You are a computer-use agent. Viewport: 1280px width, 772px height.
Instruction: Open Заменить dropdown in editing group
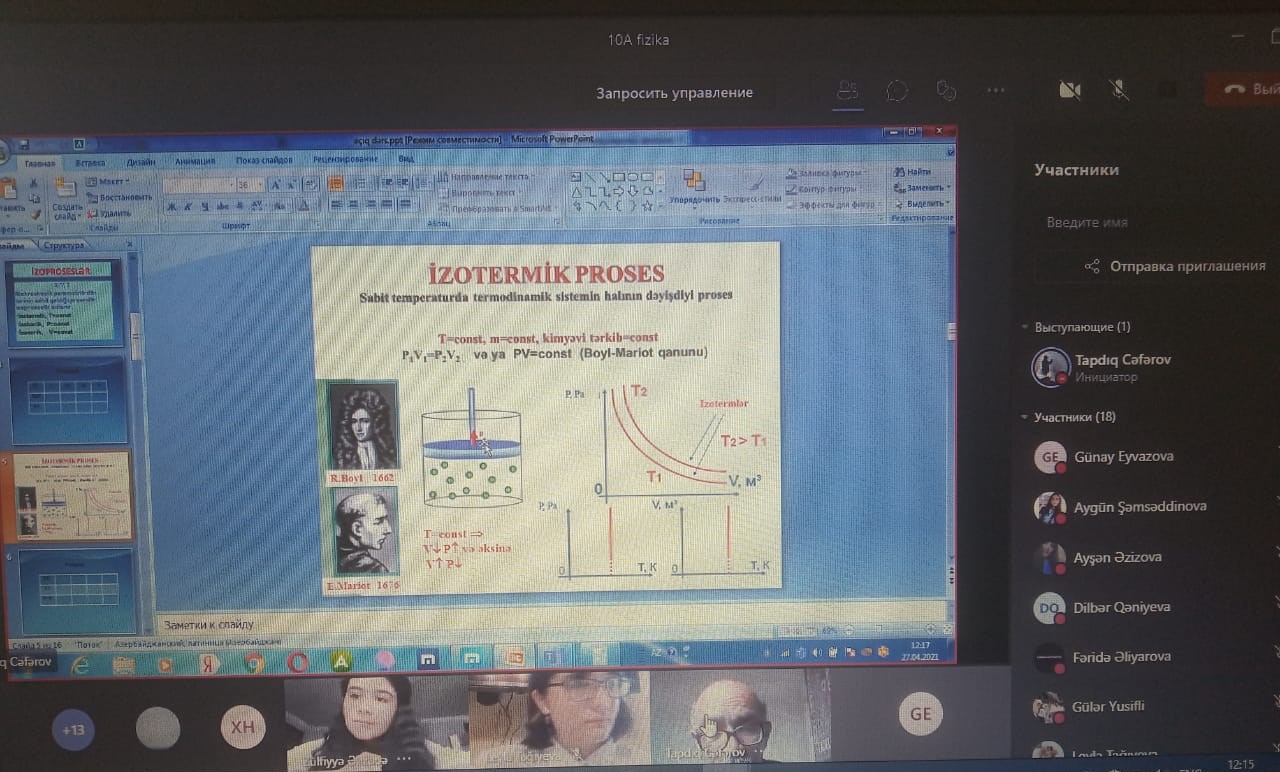tap(920, 187)
